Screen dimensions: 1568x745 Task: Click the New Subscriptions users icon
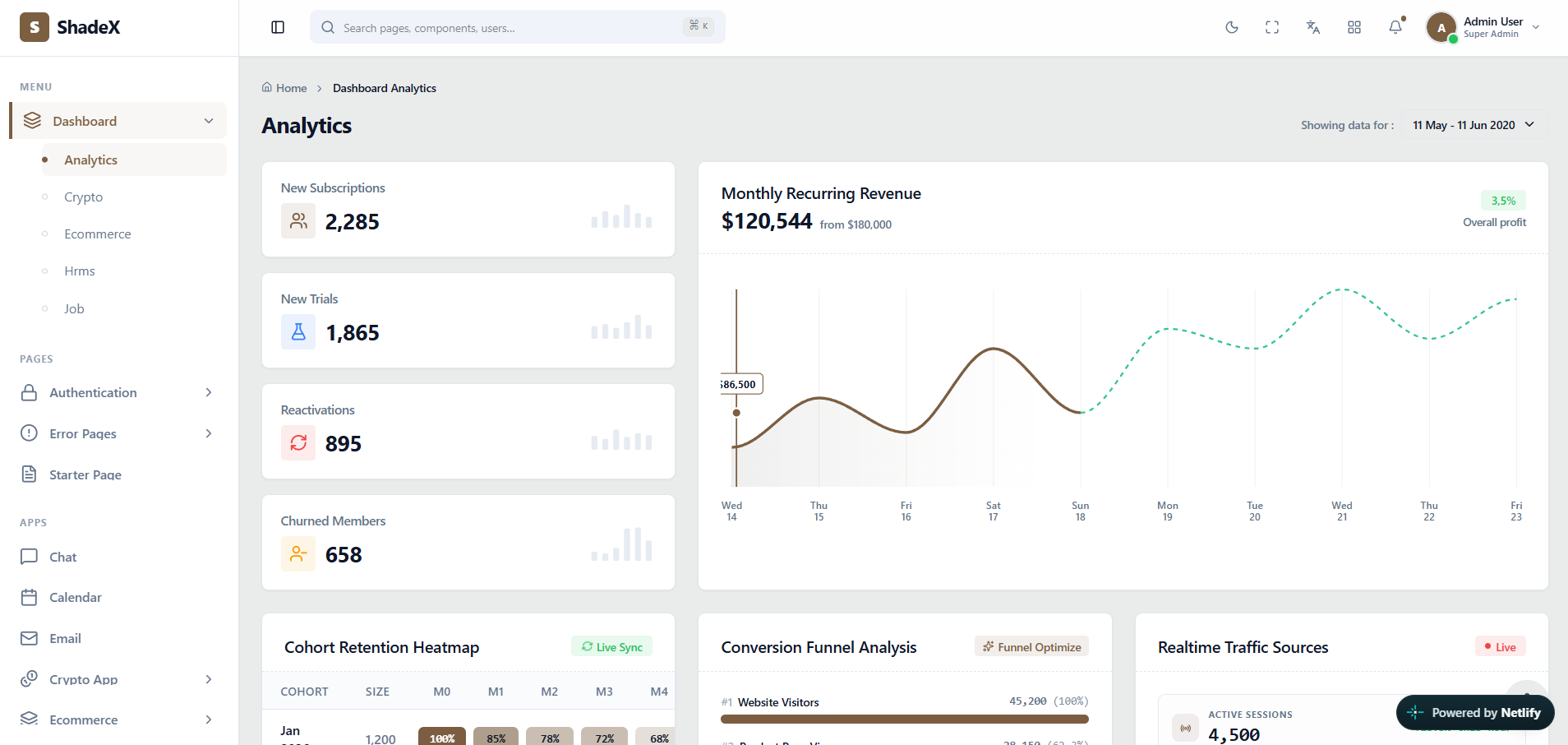coord(298,221)
